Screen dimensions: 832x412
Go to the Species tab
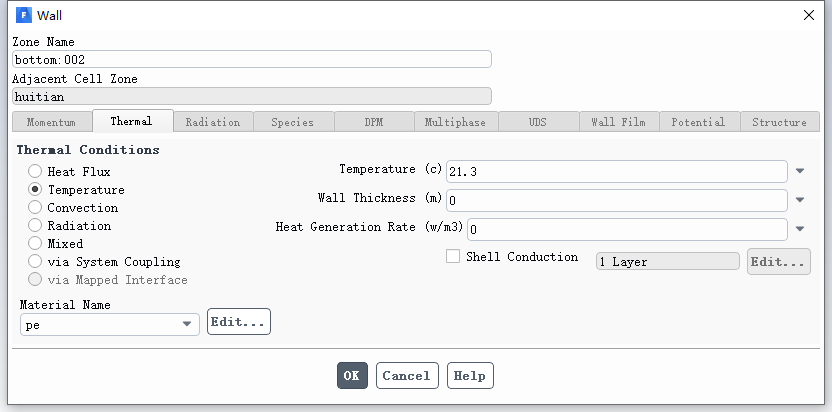click(x=292, y=122)
